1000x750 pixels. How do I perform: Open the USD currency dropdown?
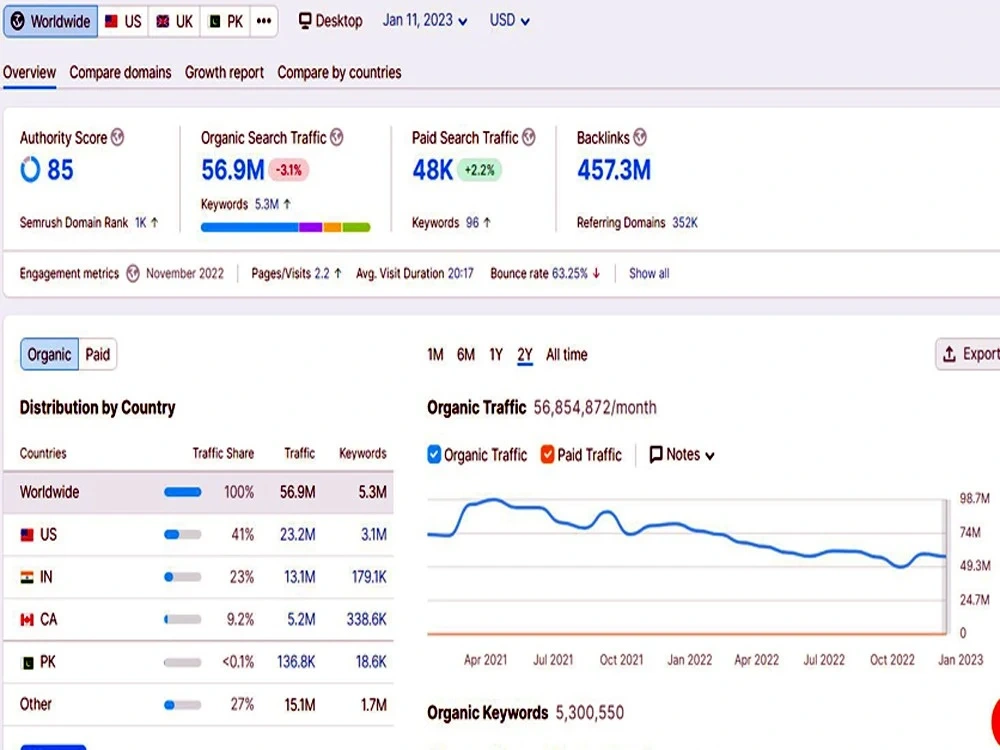click(x=510, y=20)
